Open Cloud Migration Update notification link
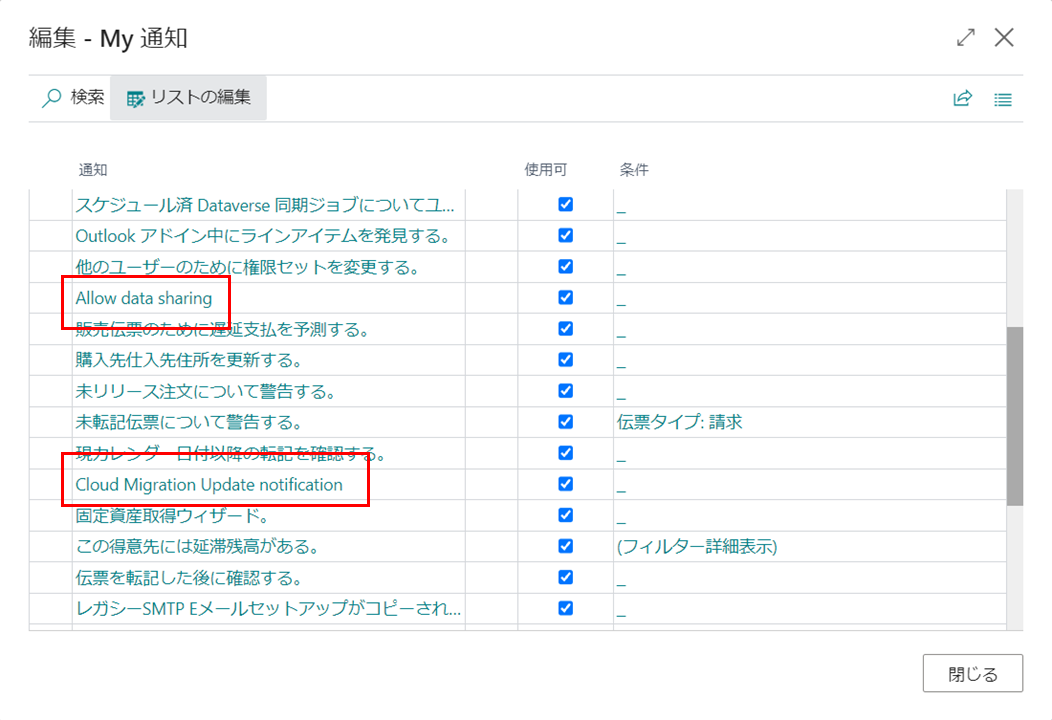This screenshot has width=1052, height=720. pos(209,484)
